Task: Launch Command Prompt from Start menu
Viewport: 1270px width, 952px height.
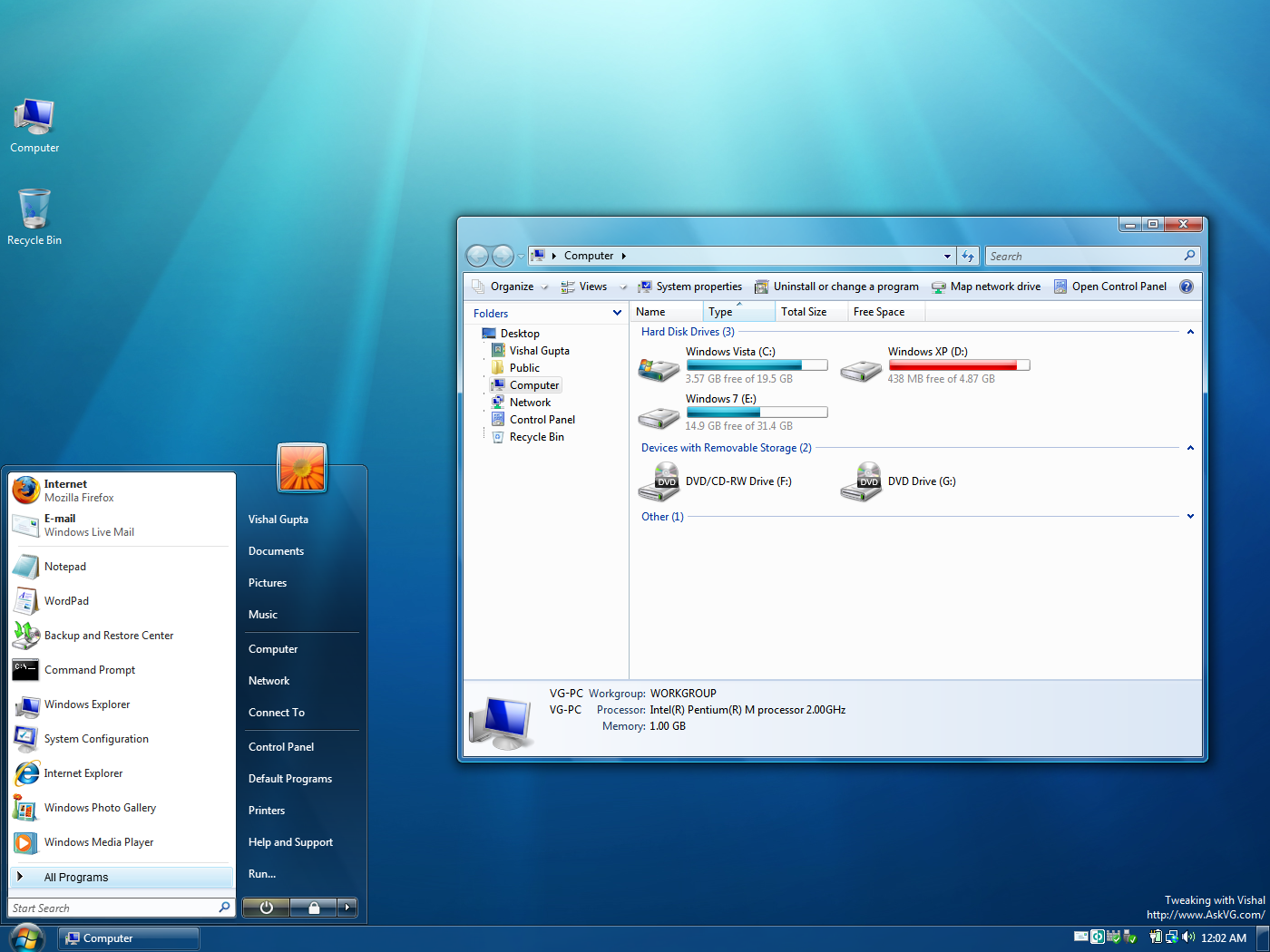Action: (122, 670)
